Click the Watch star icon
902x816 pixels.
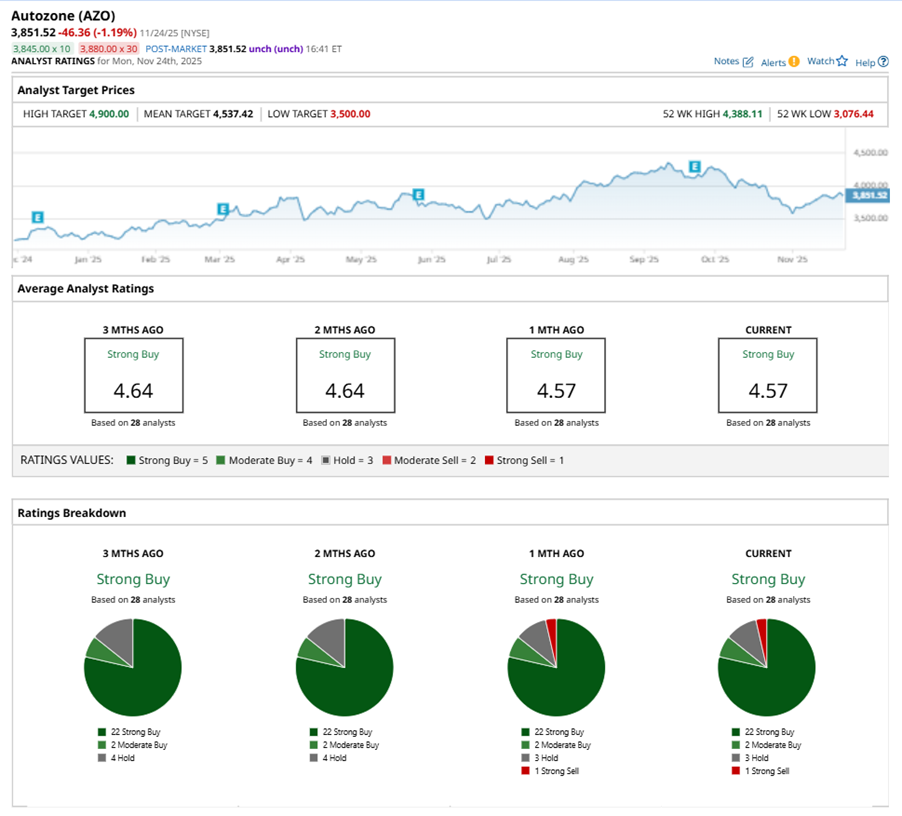[x=842, y=62]
